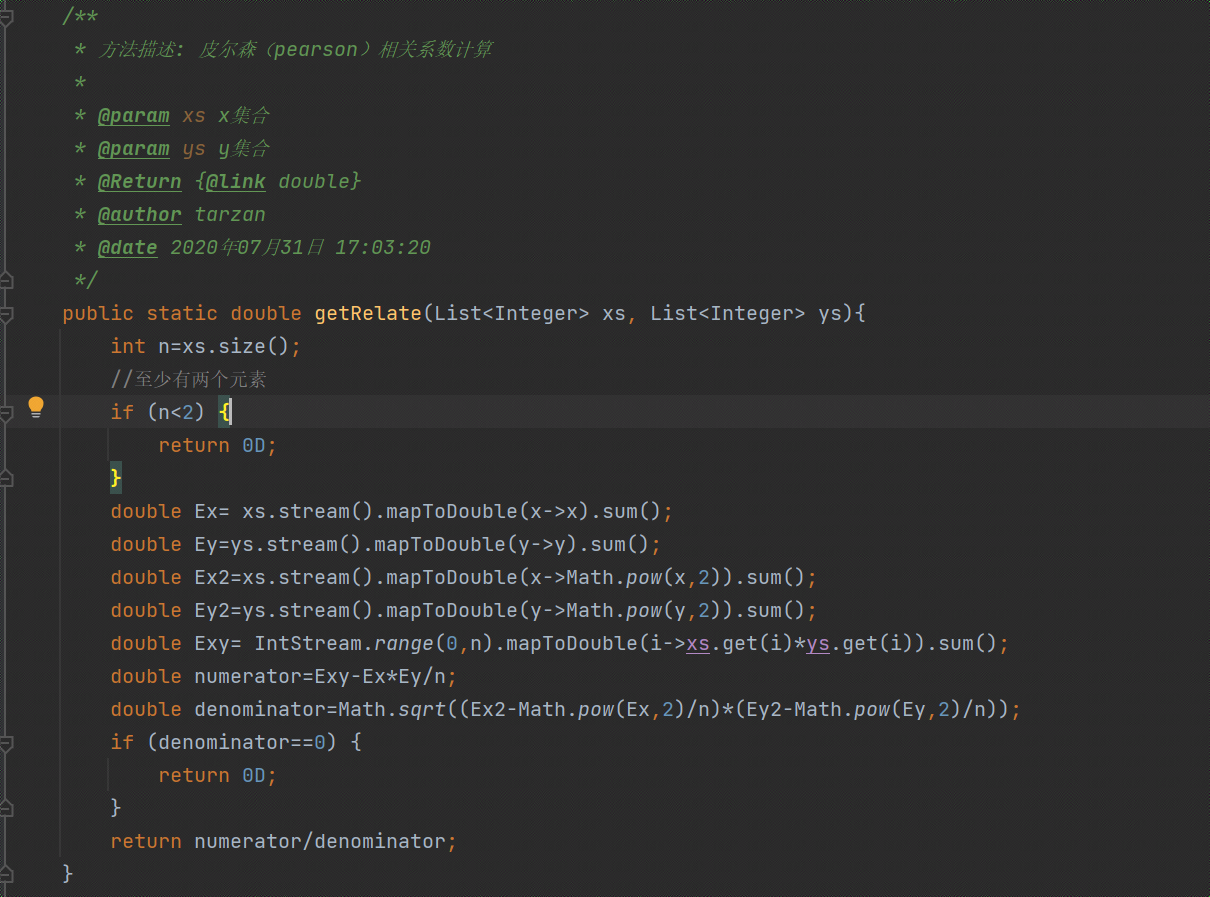The width and height of the screenshot is (1210, 897).
Task: Click IntStream in the Exy line
Action: (x=302, y=644)
